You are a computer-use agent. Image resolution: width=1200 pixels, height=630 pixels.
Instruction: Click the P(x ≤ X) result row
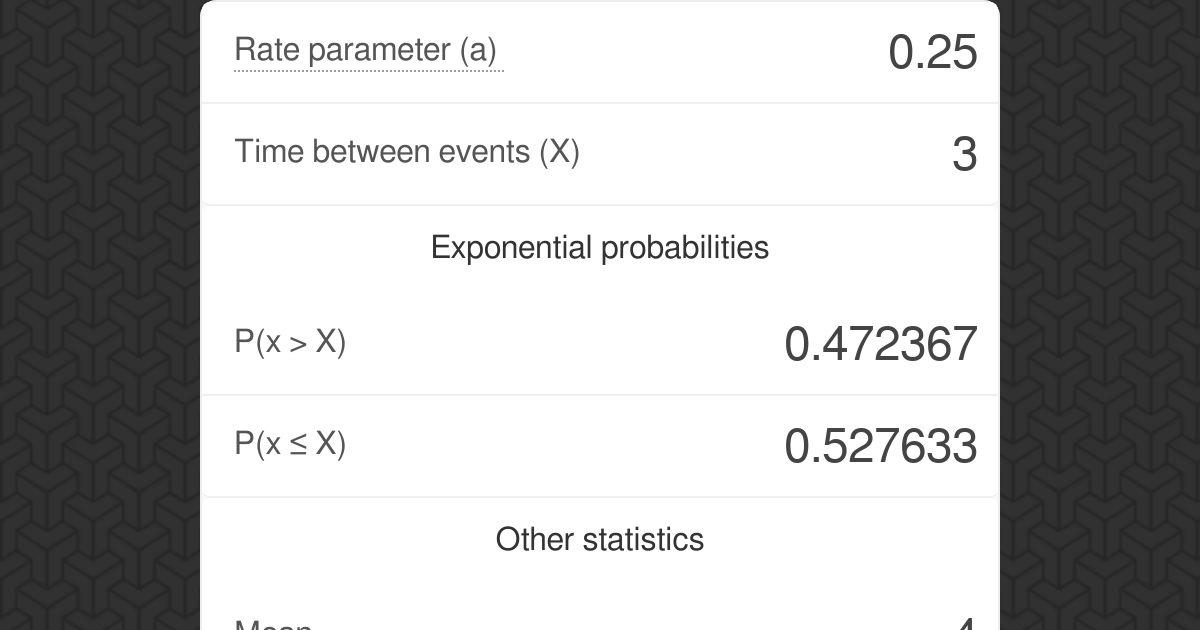tap(600, 446)
